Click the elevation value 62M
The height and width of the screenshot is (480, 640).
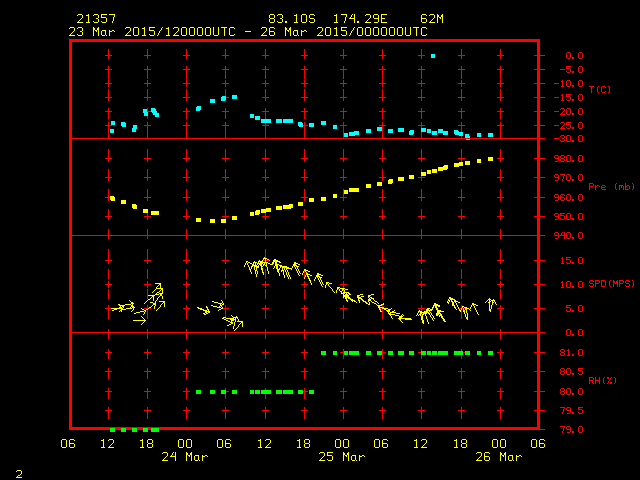pyautogui.click(x=432, y=19)
